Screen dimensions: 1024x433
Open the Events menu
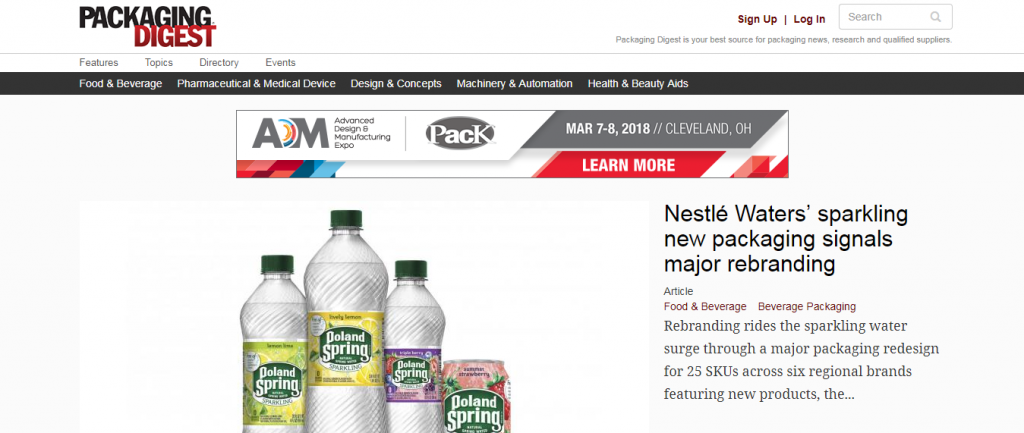[280, 63]
